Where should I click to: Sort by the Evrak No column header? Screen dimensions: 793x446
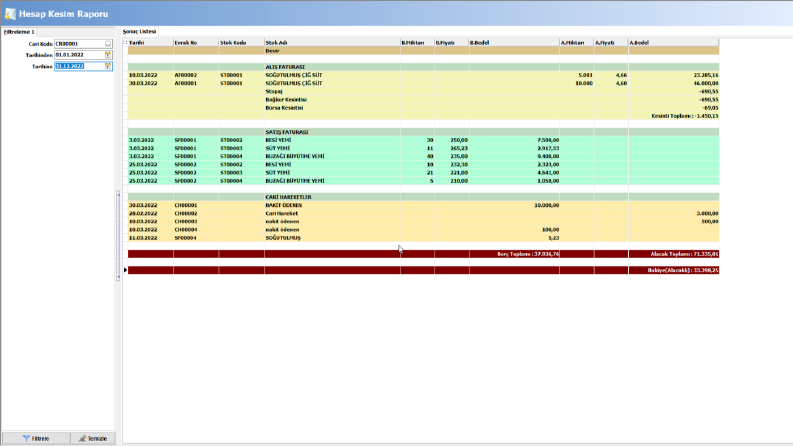click(x=196, y=42)
